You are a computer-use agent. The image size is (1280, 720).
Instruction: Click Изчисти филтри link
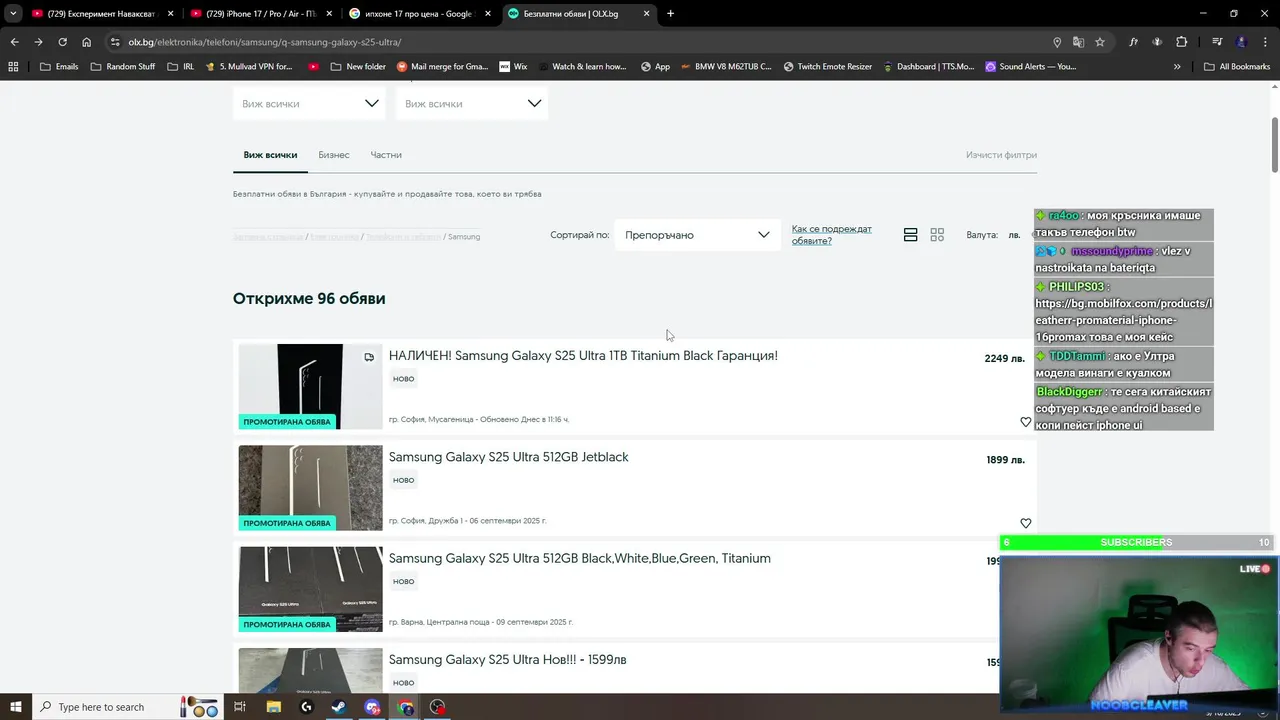click(1001, 155)
